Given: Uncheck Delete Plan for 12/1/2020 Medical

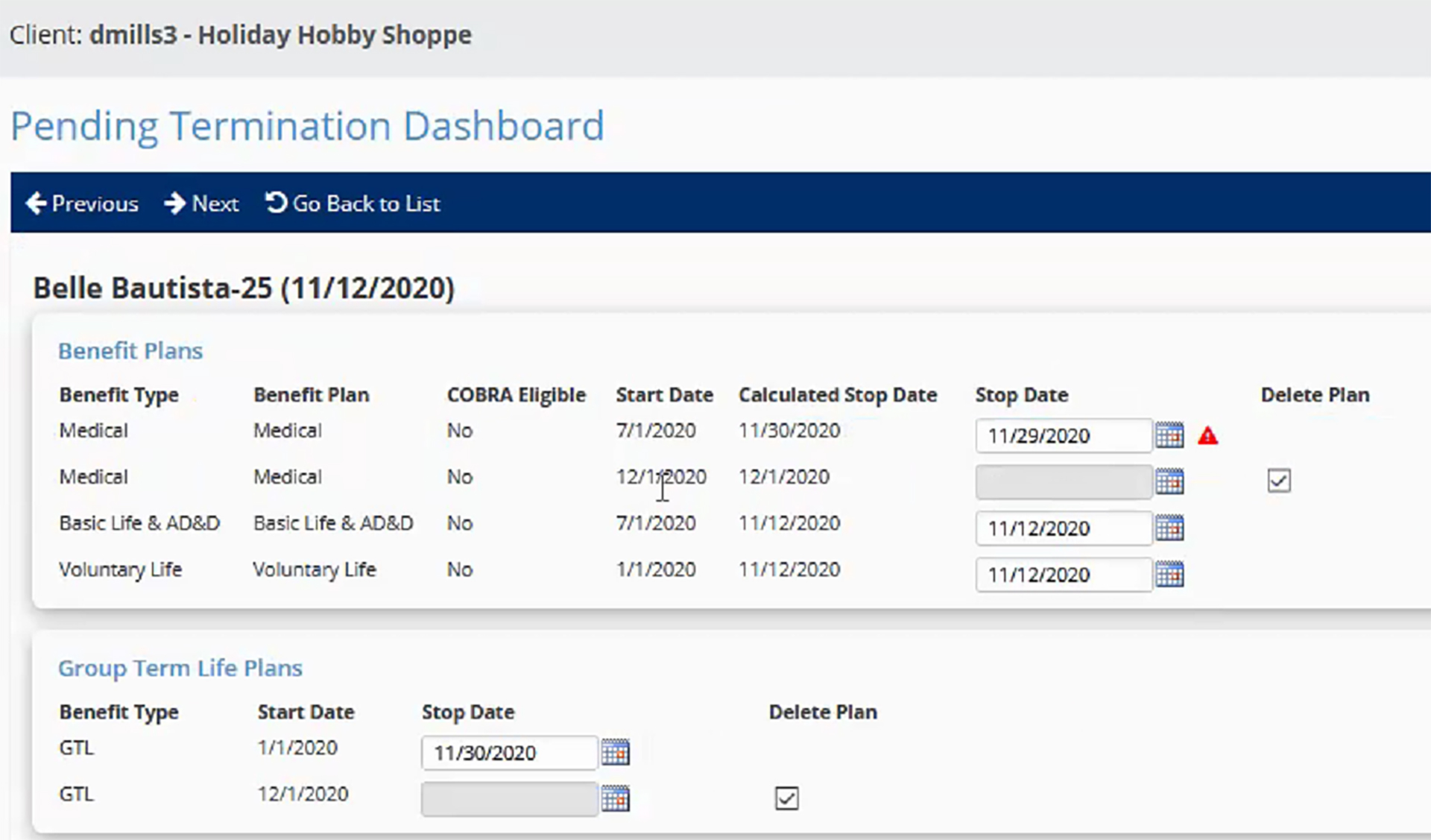Looking at the screenshot, I should (x=1278, y=481).
